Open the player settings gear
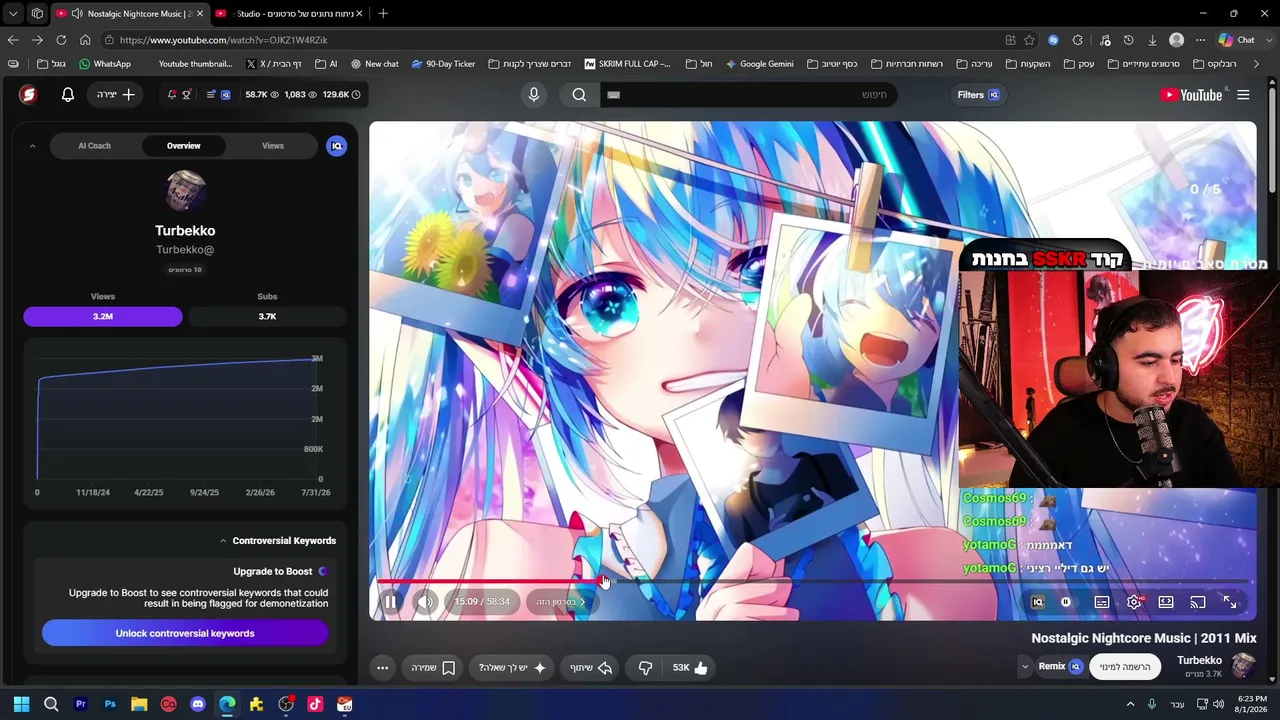 pyautogui.click(x=1134, y=602)
